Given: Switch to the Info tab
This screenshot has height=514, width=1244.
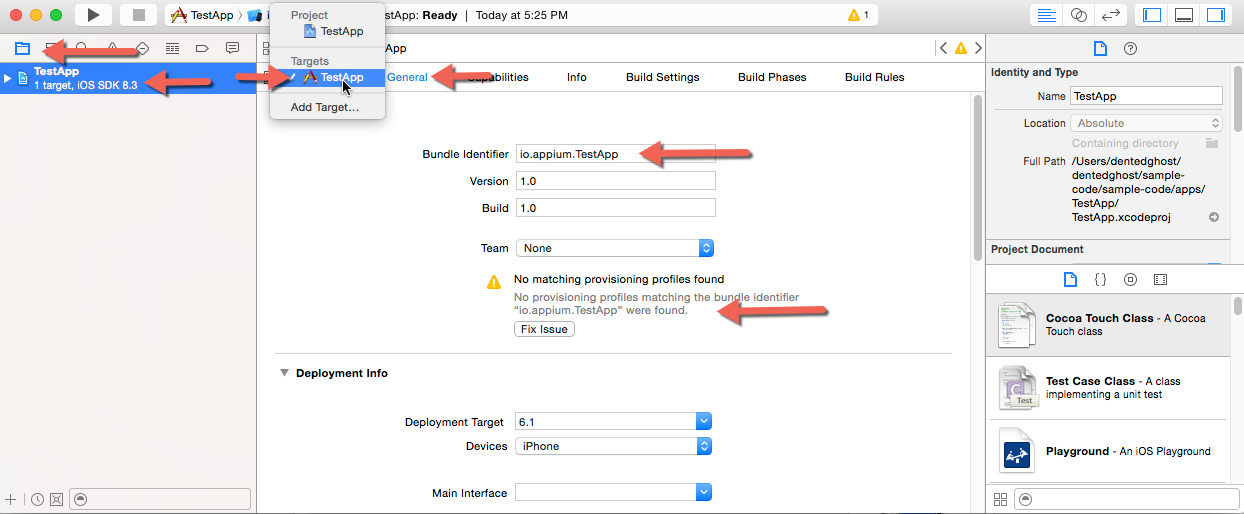Looking at the screenshot, I should pyautogui.click(x=577, y=77).
